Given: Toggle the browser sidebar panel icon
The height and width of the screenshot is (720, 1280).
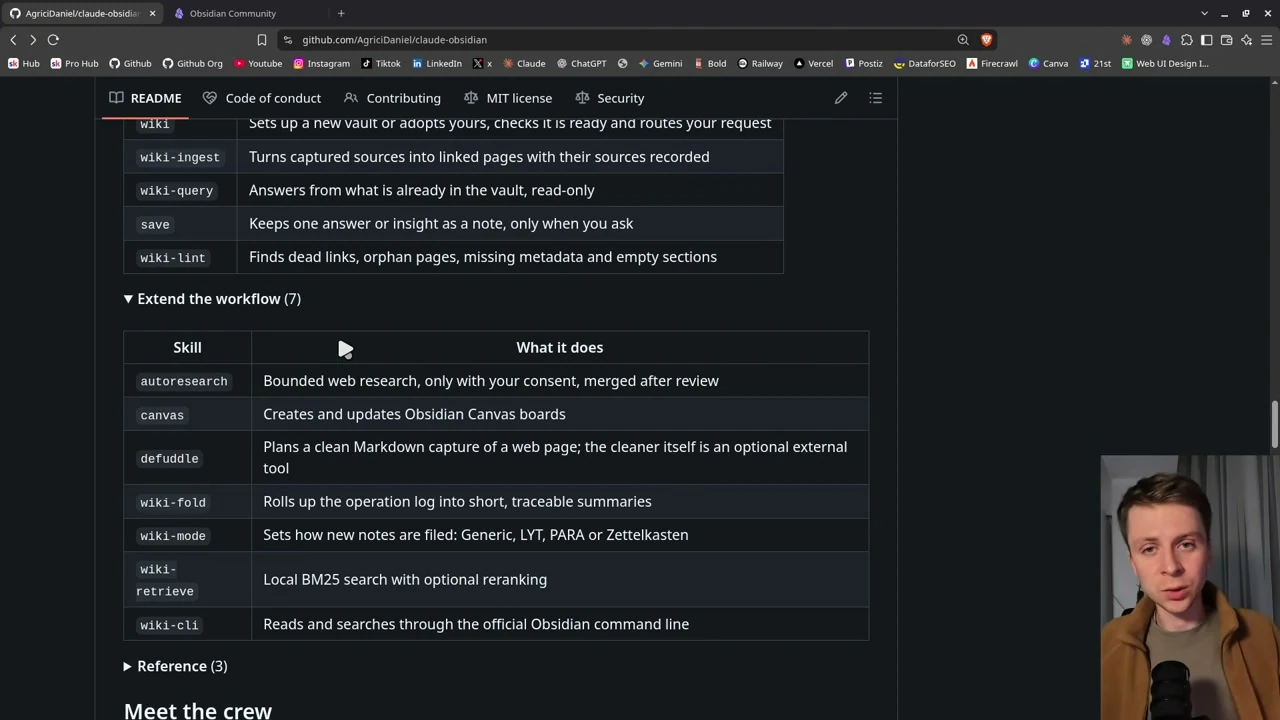Looking at the screenshot, I should point(1207,40).
